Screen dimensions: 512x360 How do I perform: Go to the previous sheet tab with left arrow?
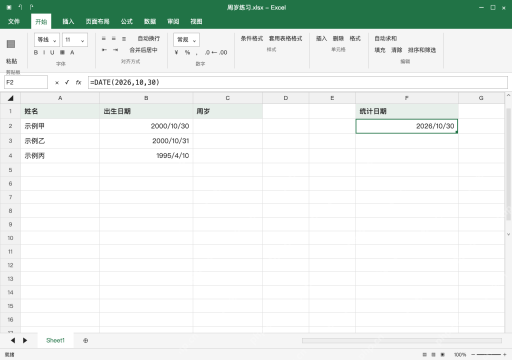(13, 340)
